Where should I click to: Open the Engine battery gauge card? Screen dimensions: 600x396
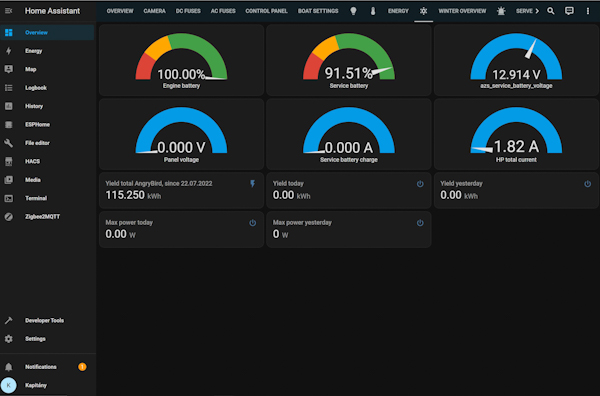[x=181, y=60]
